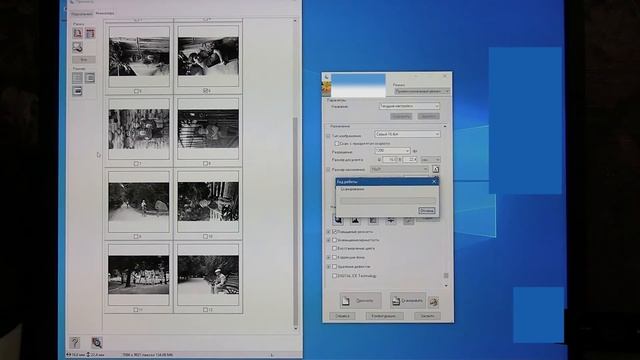Click the 'Просмотр' (Preview) button
Screen dimensions: 640x360
(360, 301)
